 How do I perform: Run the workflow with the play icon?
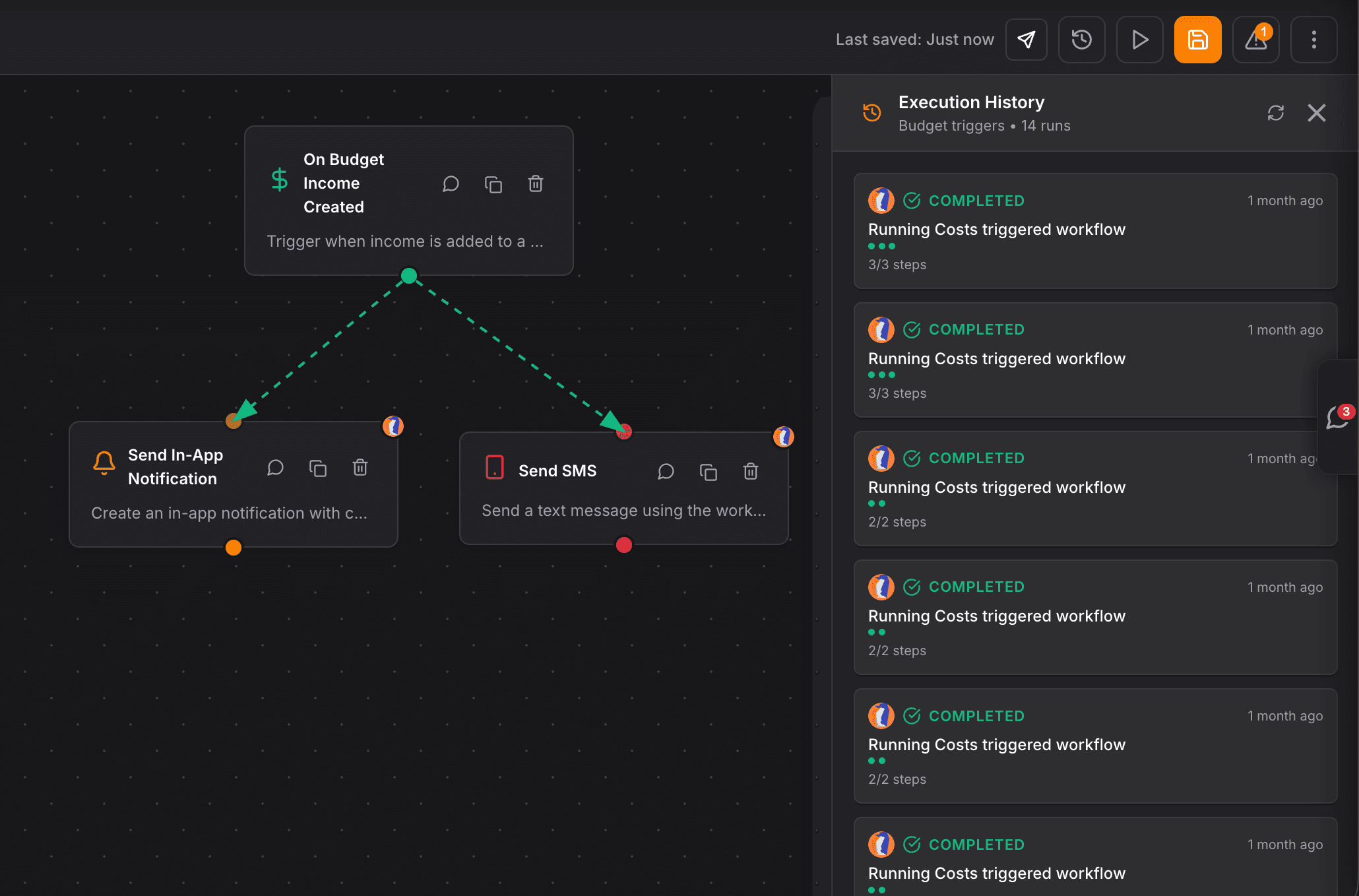click(x=1139, y=40)
